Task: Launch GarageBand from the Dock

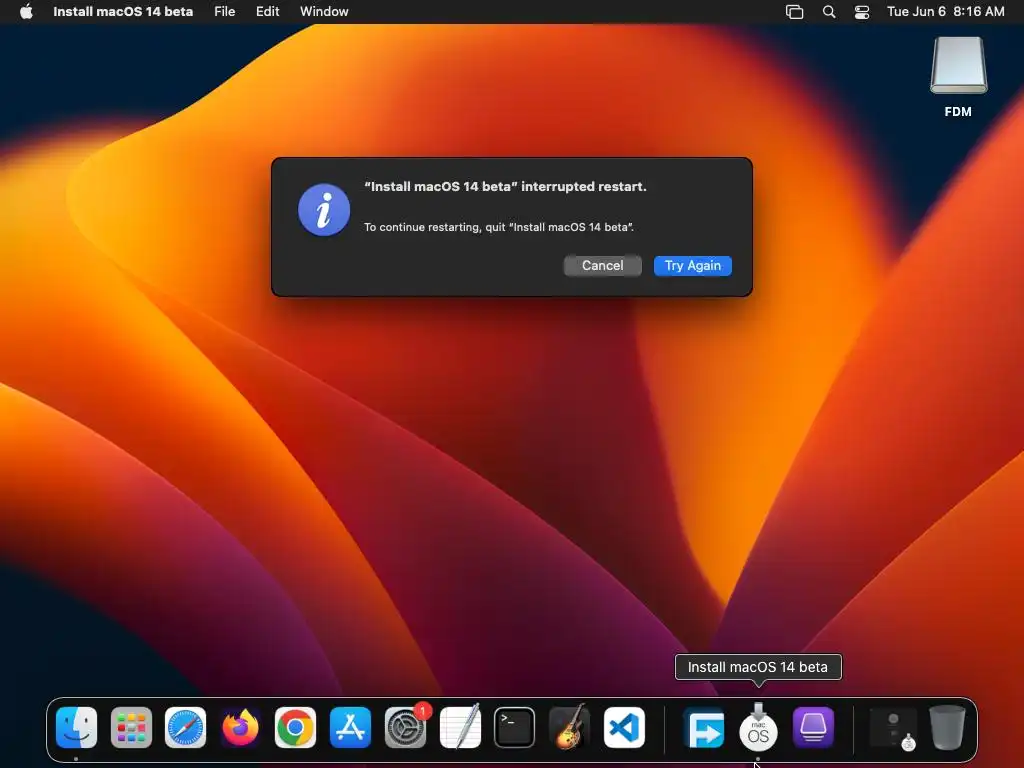Action: (569, 726)
